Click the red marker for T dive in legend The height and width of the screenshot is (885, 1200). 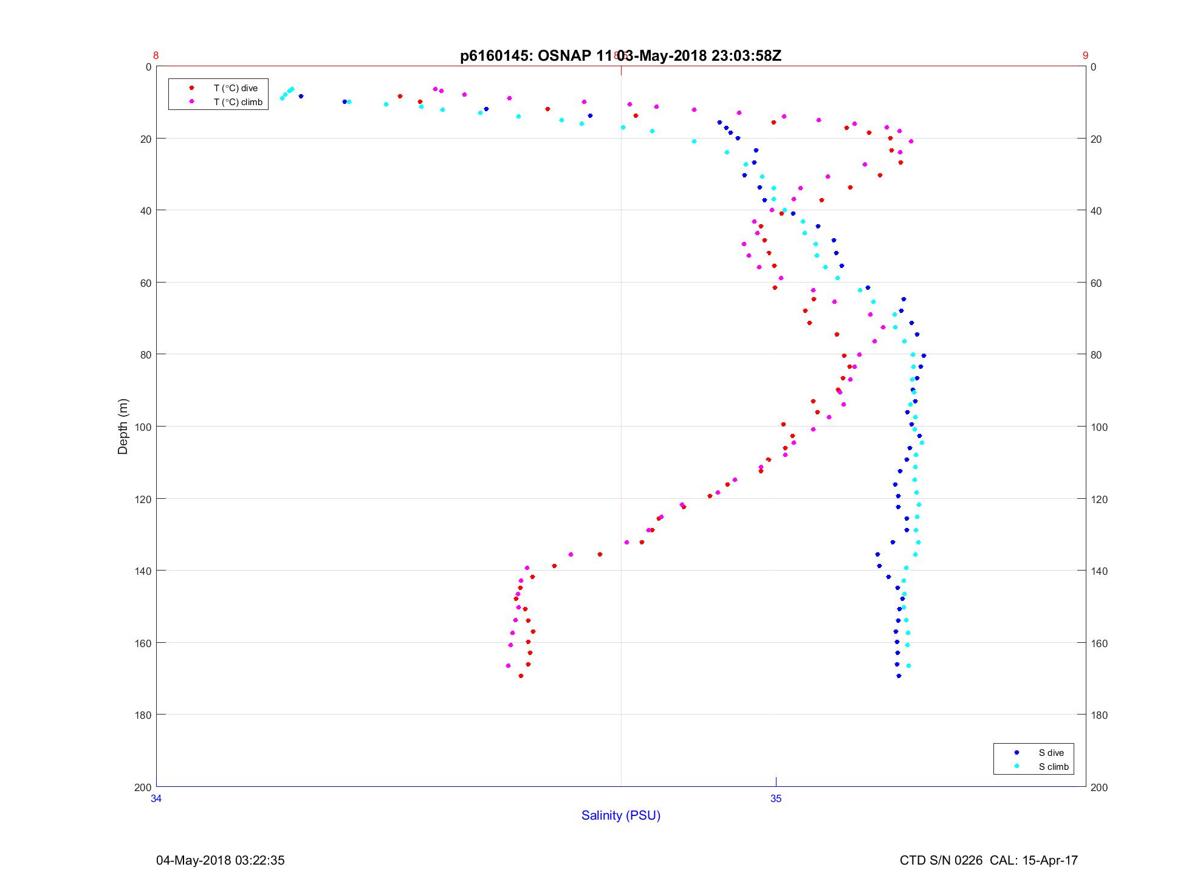[x=192, y=88]
